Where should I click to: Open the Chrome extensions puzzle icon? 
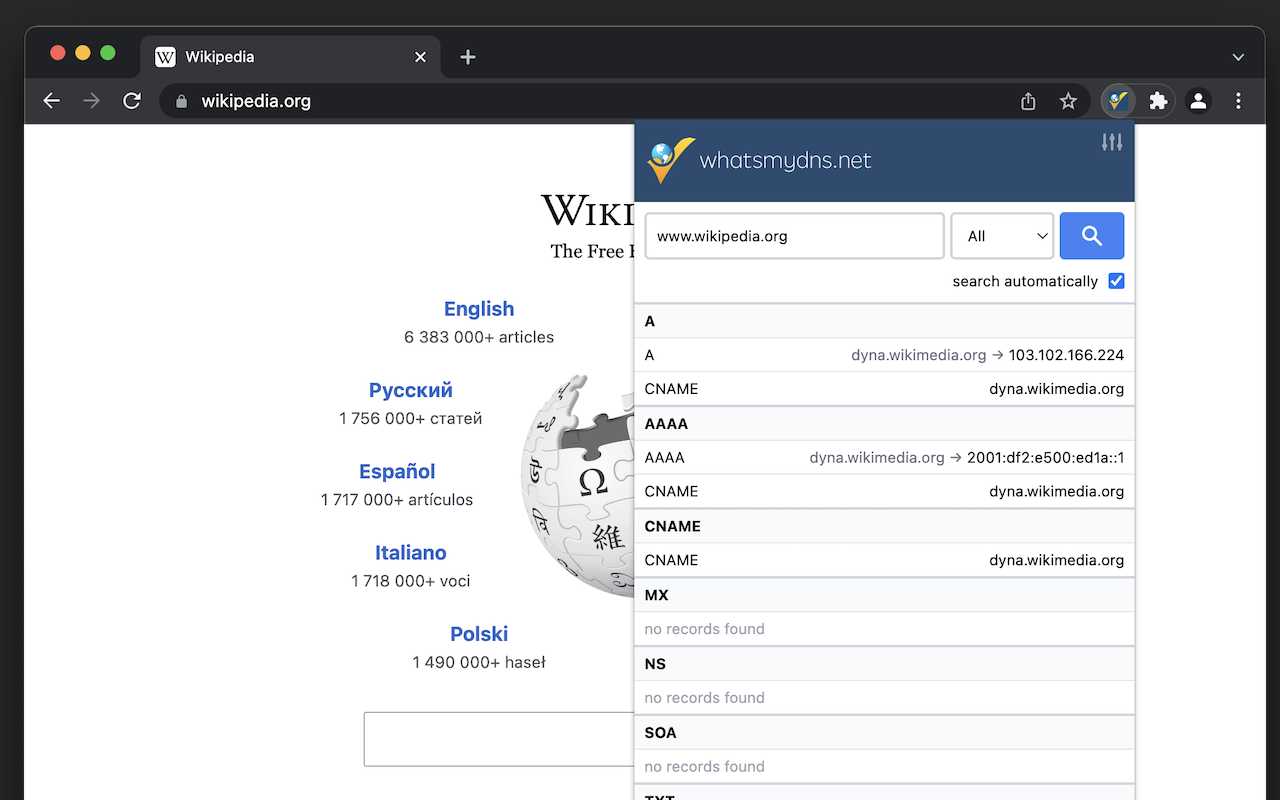1158,101
